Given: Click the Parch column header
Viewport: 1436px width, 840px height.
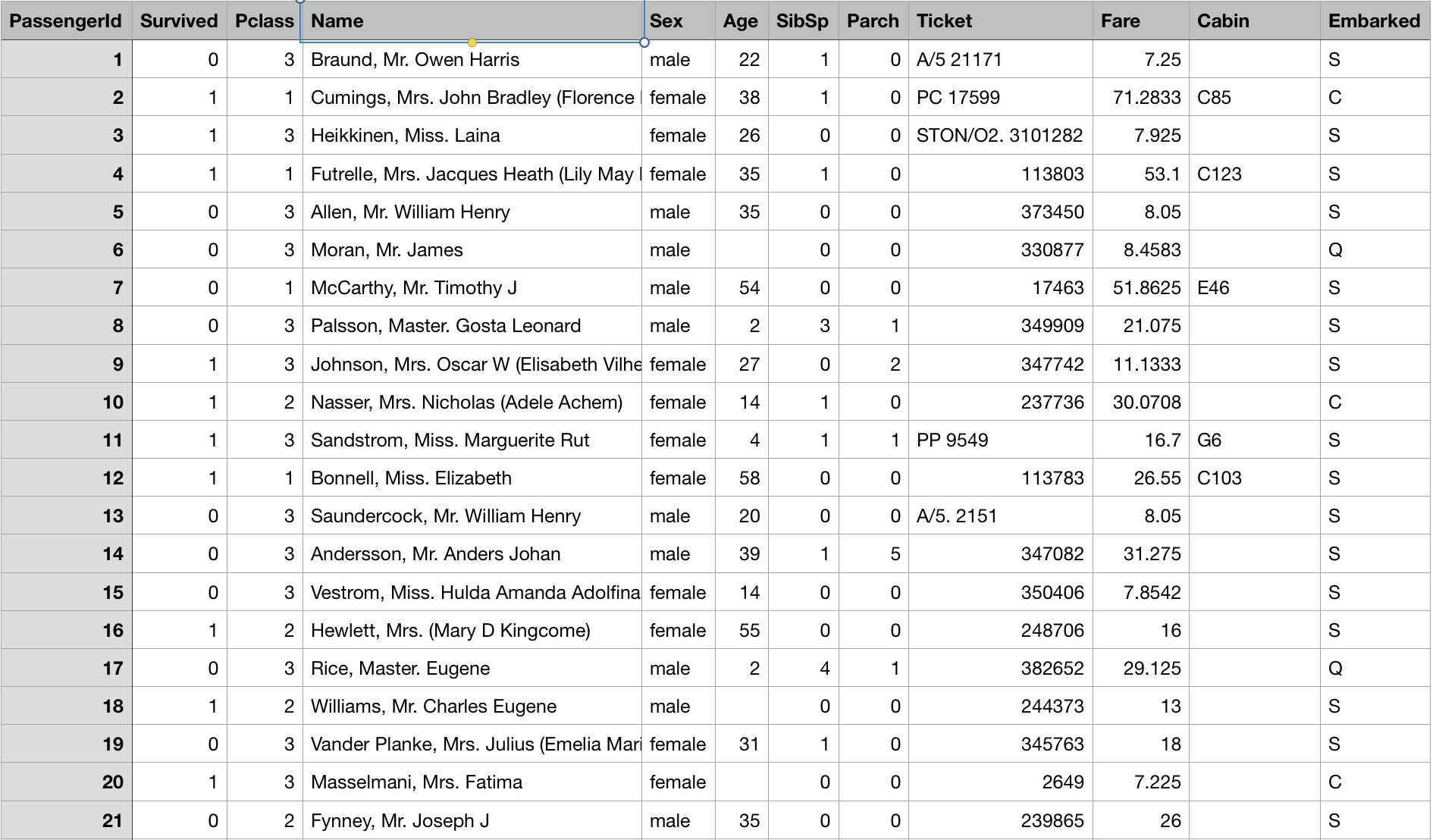Looking at the screenshot, I should [x=873, y=20].
